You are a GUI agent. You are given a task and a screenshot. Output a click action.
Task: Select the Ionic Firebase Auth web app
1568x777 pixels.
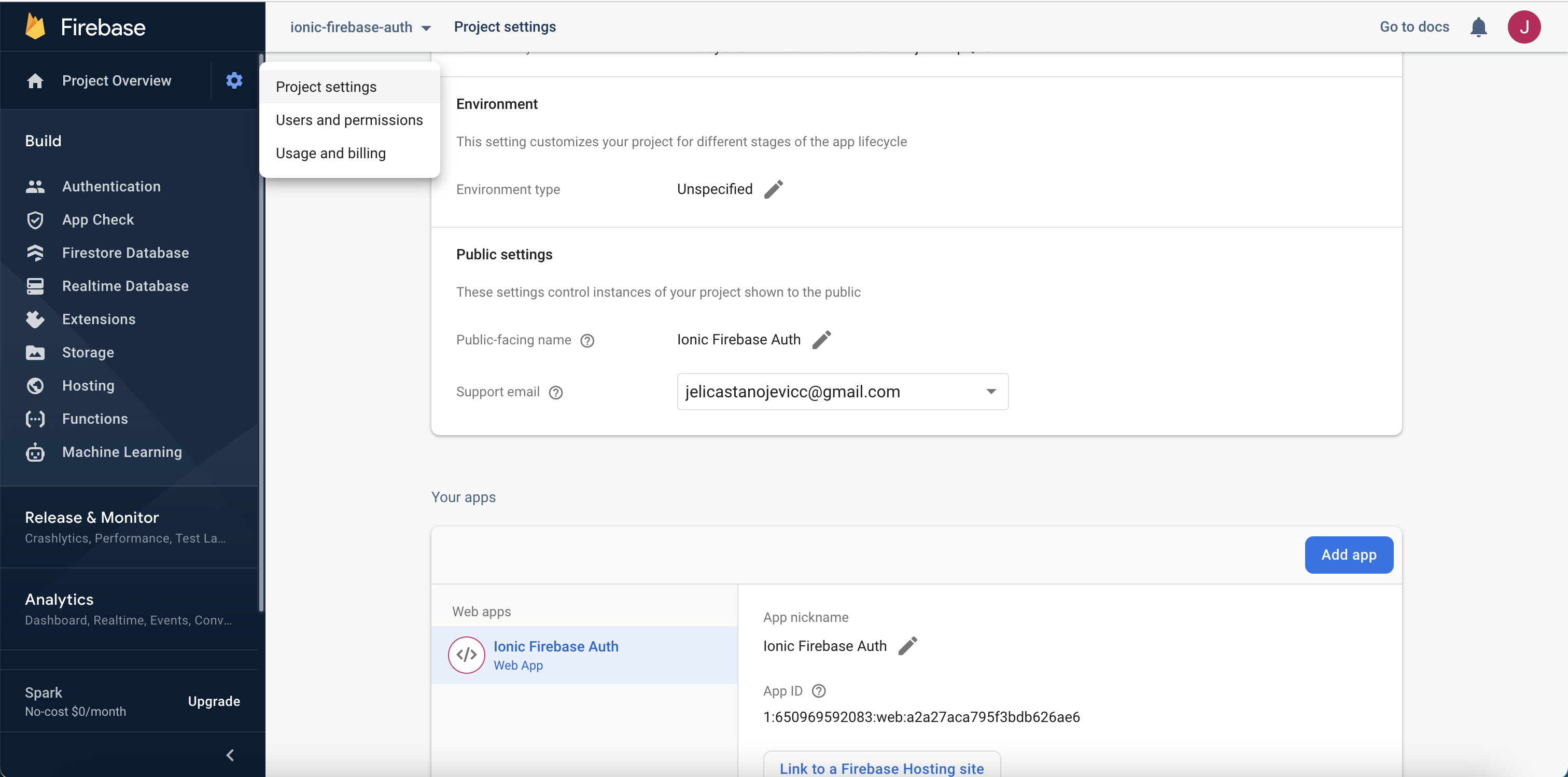(x=584, y=655)
